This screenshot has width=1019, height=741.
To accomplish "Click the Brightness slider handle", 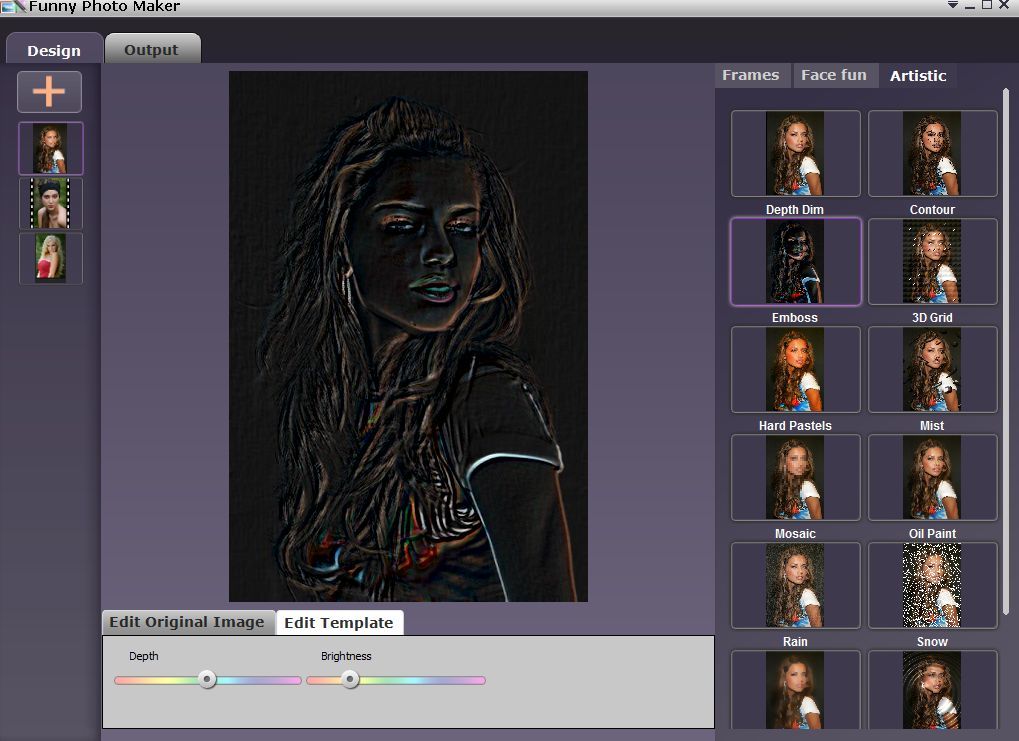I will coord(350,680).
